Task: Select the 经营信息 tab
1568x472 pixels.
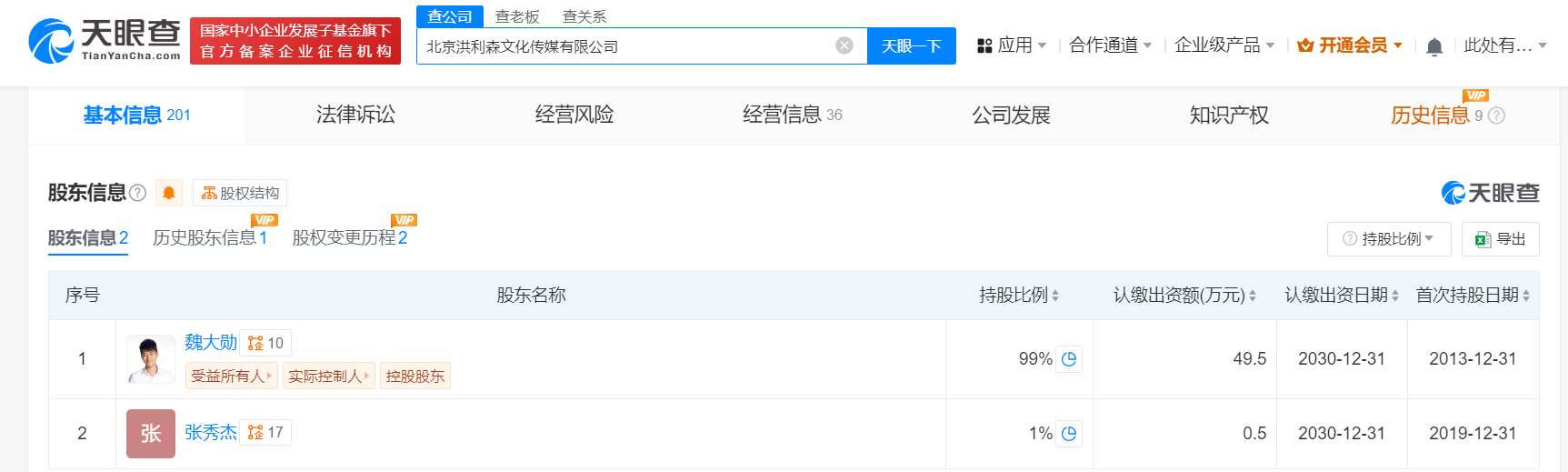Action: (793, 115)
